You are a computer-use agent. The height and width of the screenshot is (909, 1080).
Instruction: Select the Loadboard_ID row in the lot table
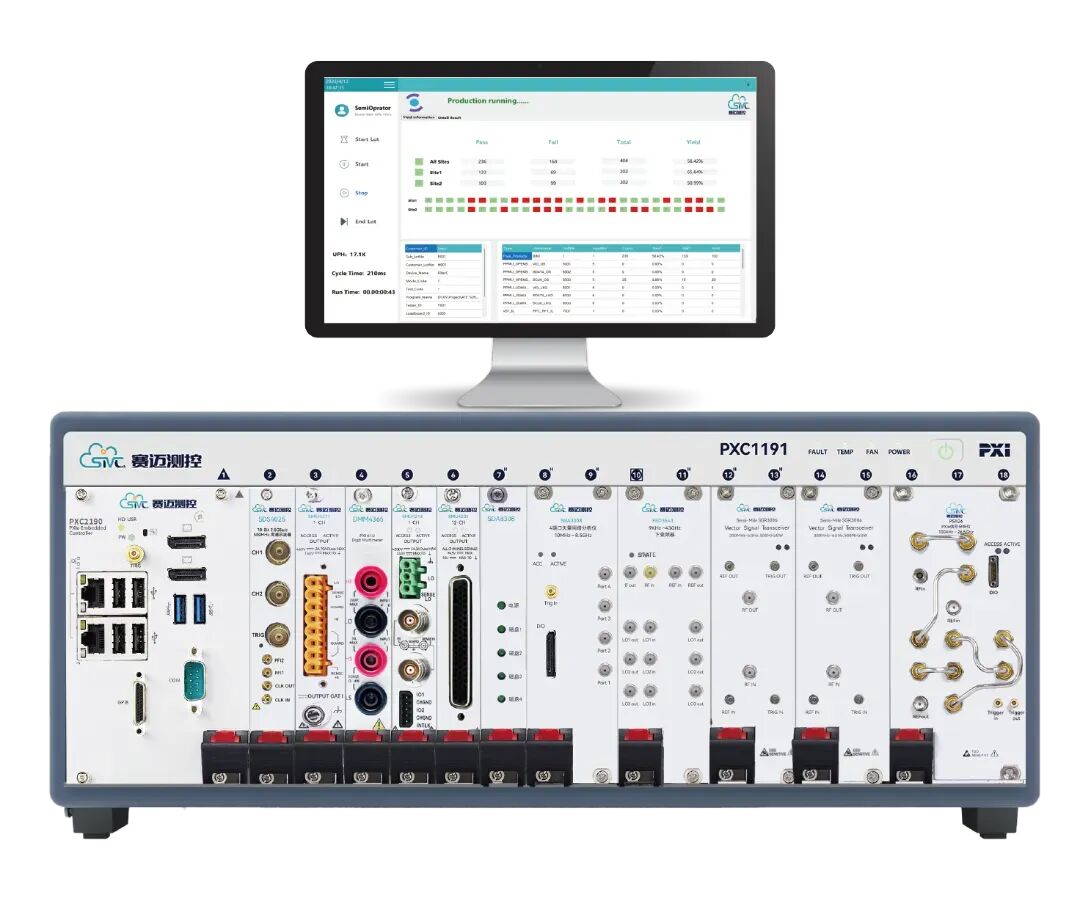click(443, 313)
